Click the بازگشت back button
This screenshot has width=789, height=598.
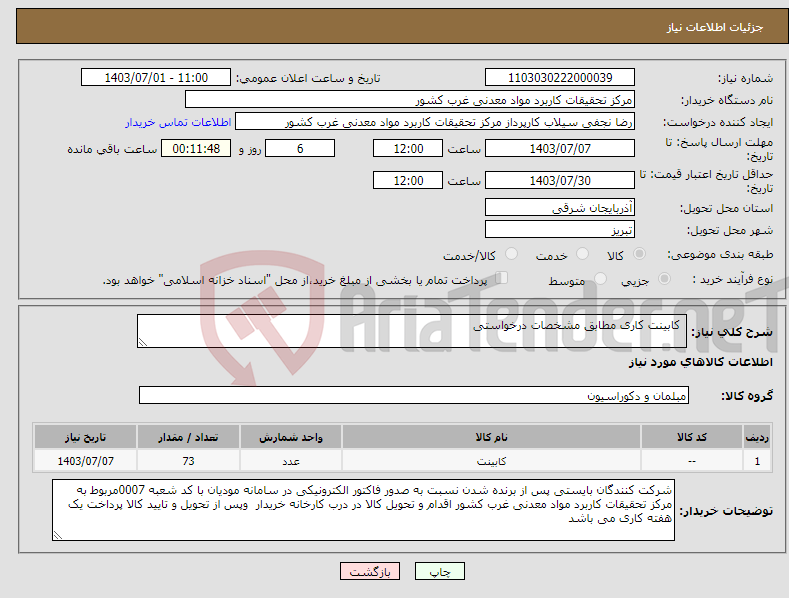(370, 571)
